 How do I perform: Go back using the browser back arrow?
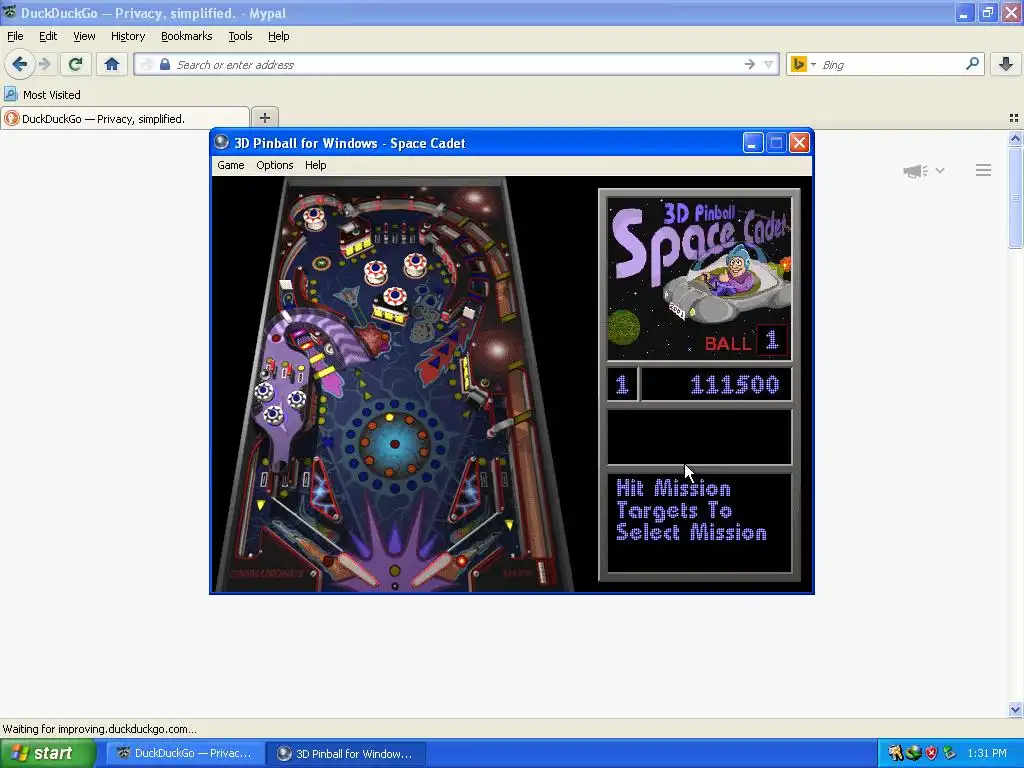pos(20,64)
